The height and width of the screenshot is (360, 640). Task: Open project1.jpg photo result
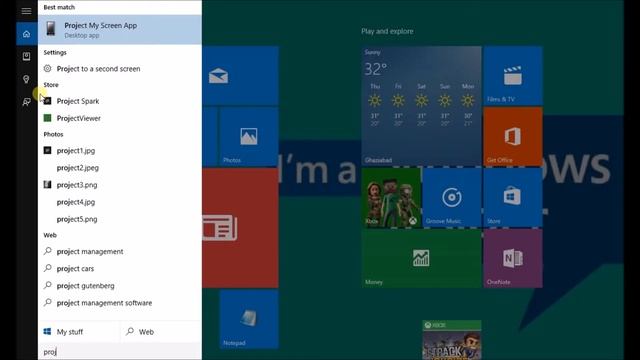[120, 151]
